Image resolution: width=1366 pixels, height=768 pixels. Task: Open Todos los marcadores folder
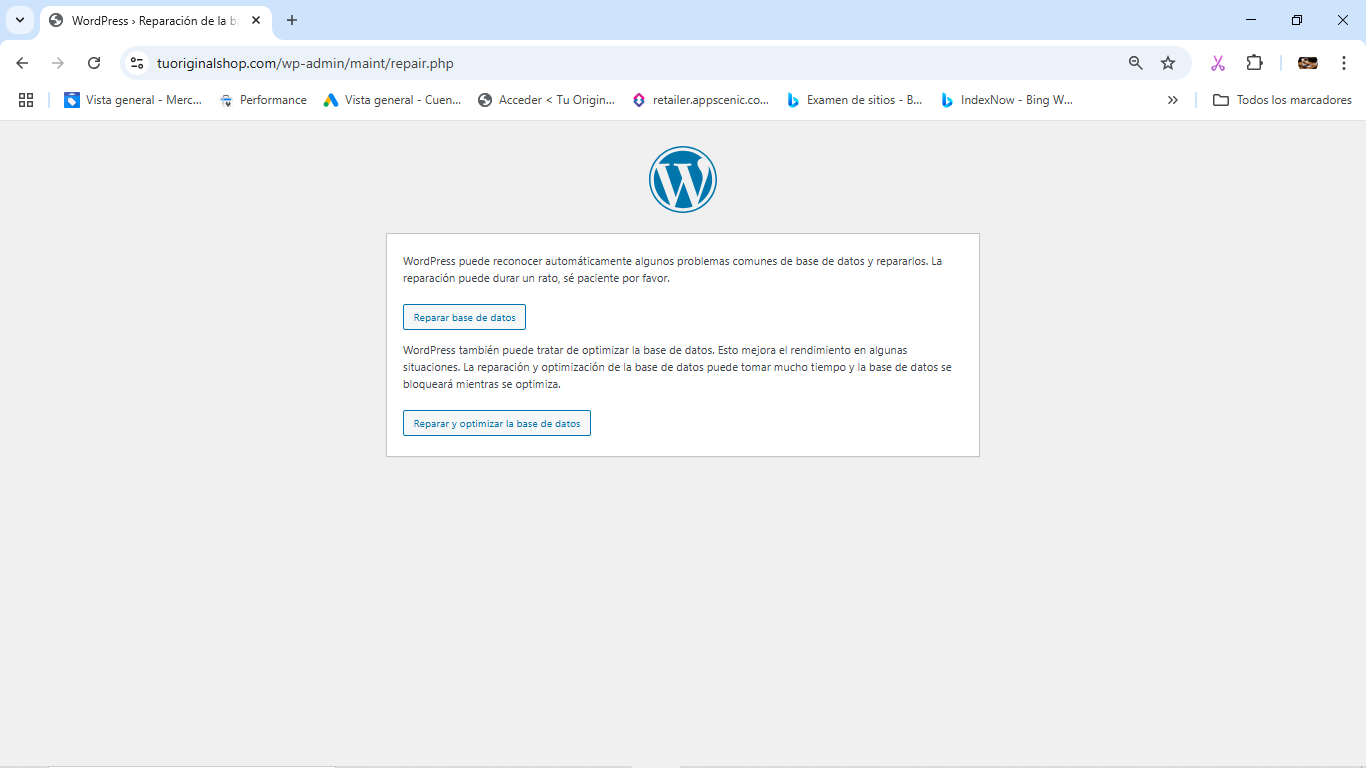pyautogui.click(x=1282, y=100)
